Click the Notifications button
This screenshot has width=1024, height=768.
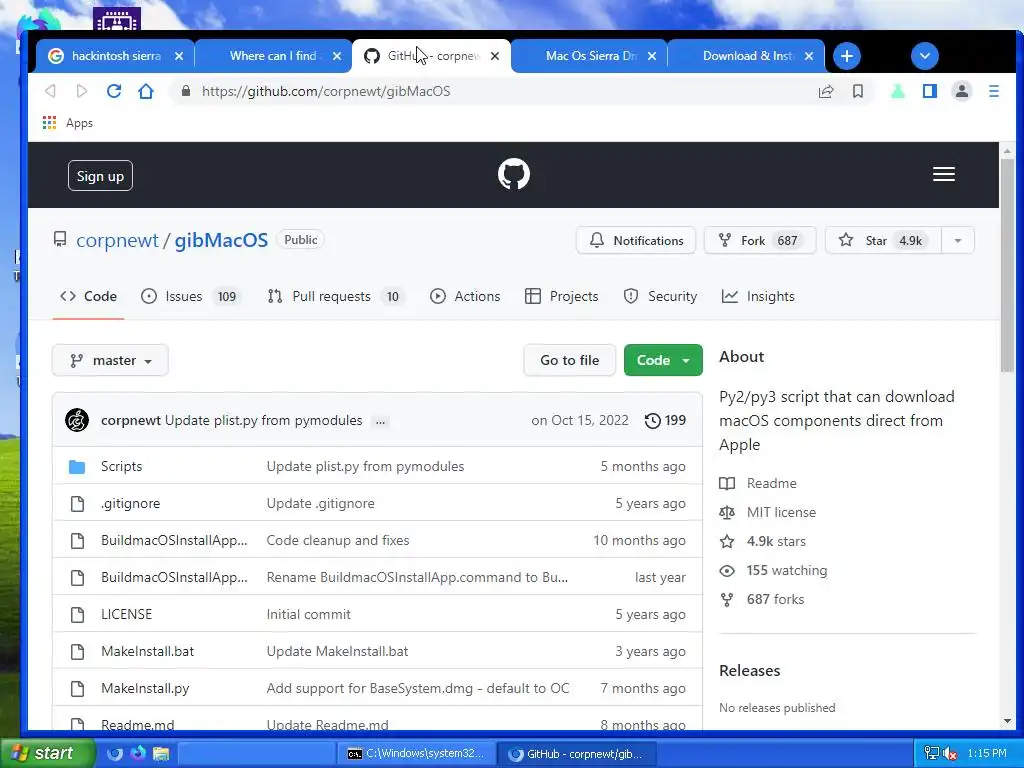coord(636,240)
